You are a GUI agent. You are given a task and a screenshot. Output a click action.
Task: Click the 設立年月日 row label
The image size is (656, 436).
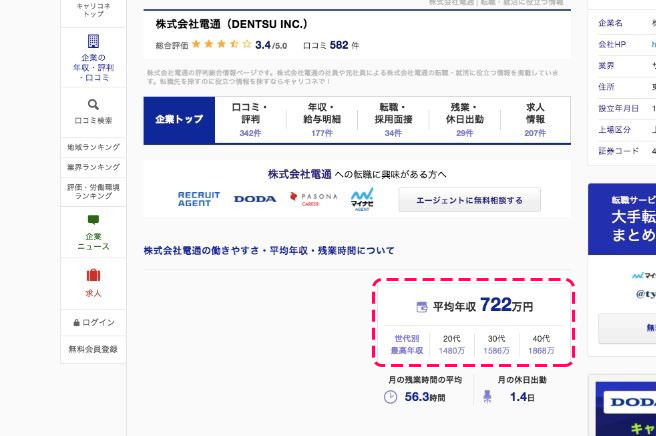click(618, 108)
